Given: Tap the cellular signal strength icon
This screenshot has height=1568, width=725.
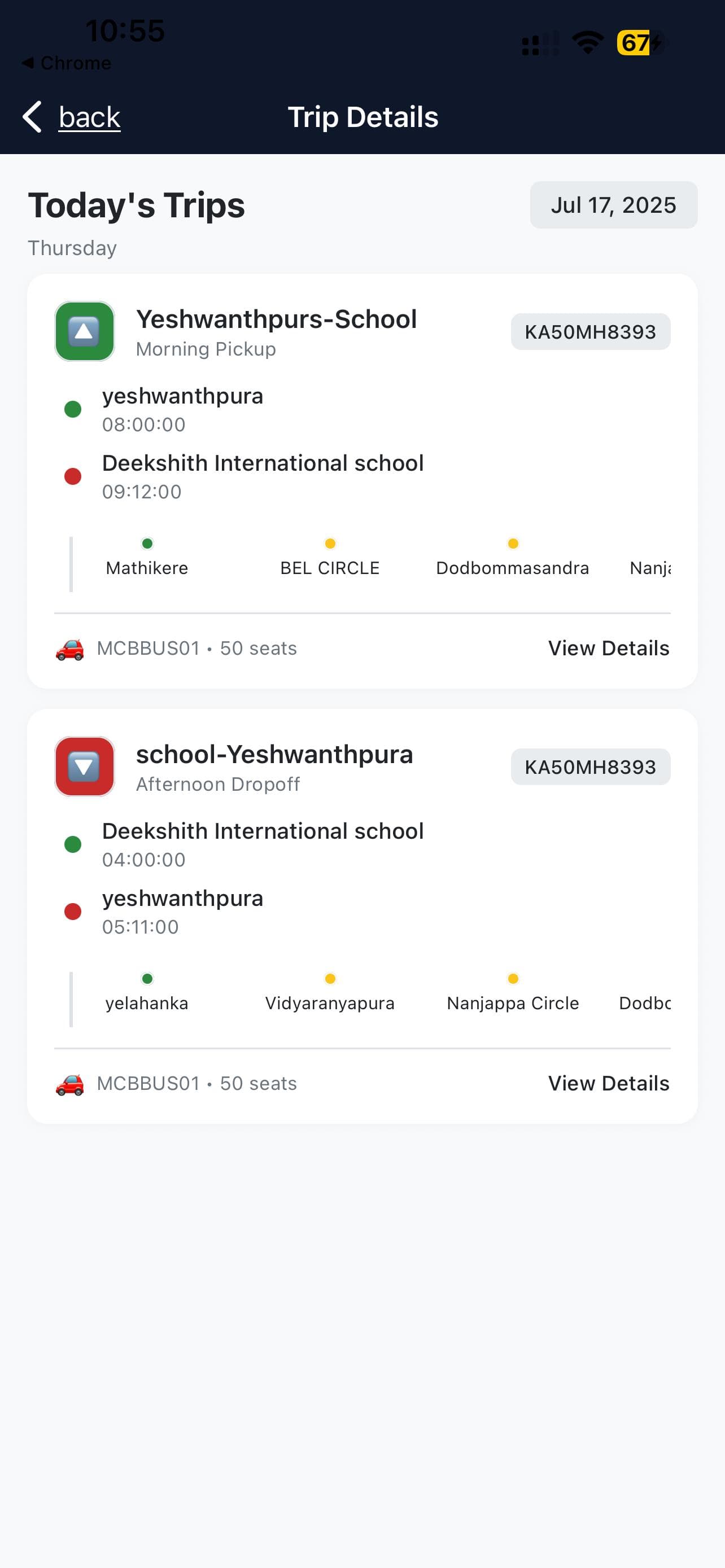Looking at the screenshot, I should click(x=540, y=44).
